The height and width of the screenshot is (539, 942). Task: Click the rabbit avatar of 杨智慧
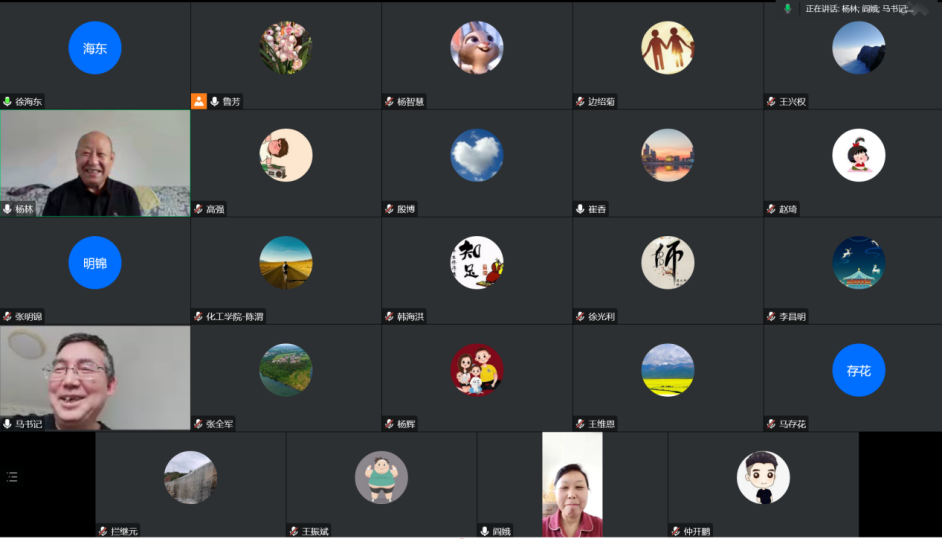pyautogui.click(x=477, y=48)
